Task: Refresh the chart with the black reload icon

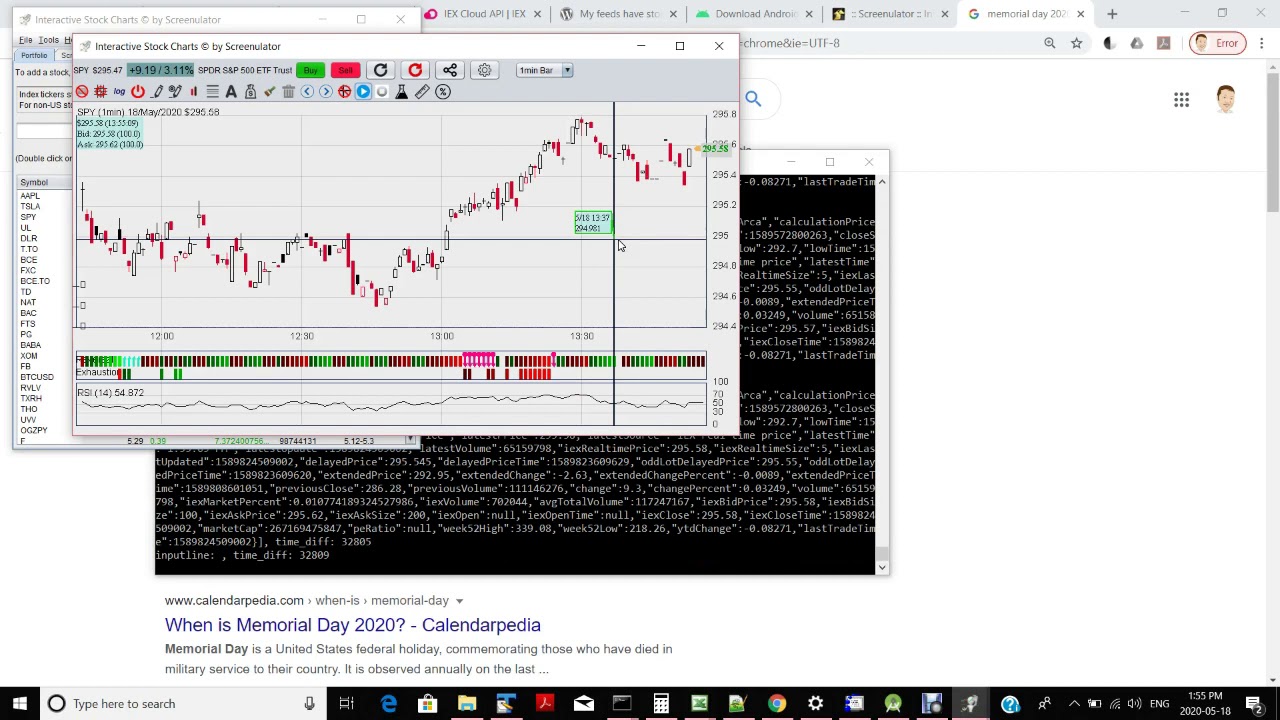Action: click(380, 70)
